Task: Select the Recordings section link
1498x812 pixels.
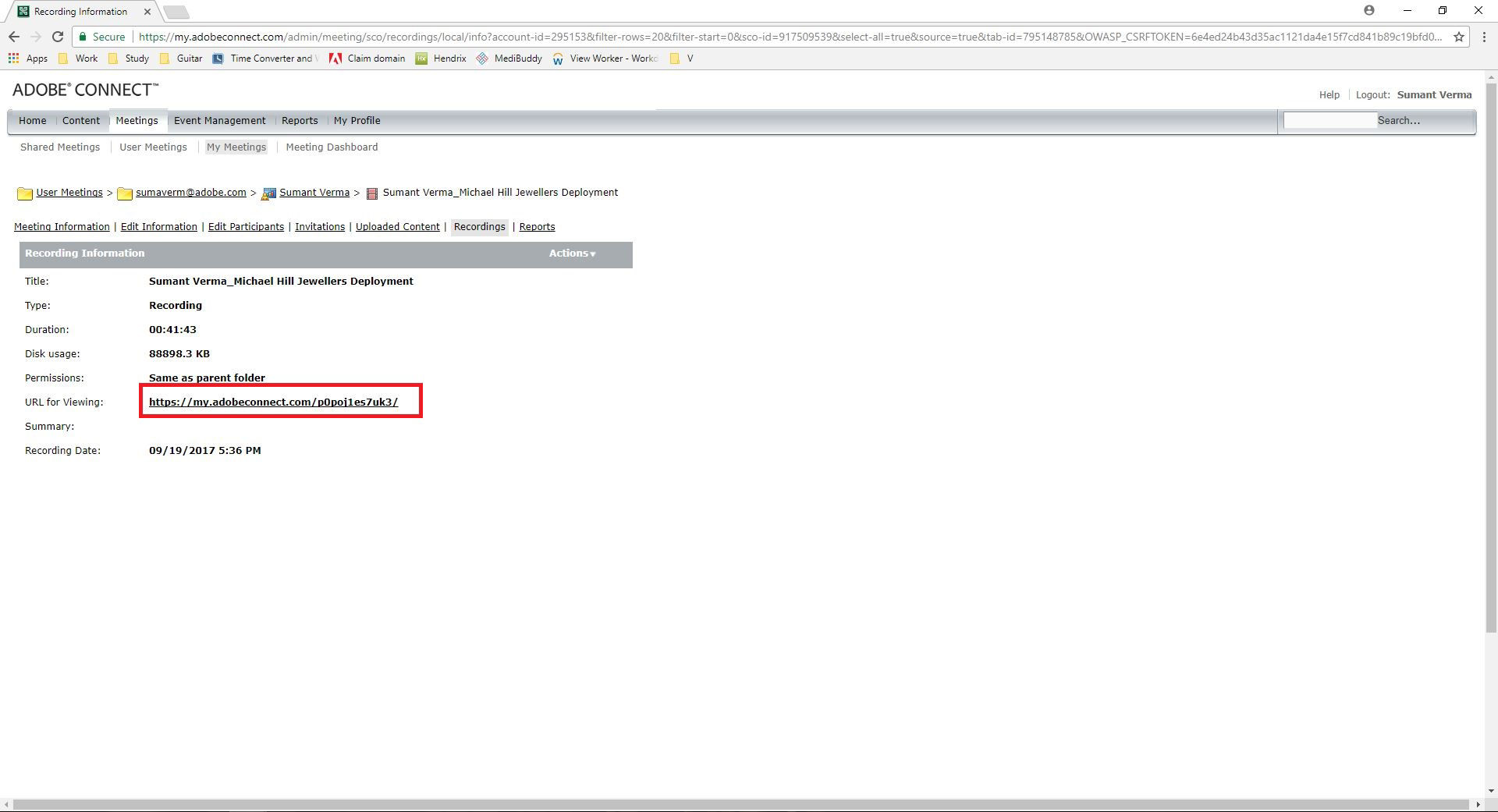Action: 480,227
